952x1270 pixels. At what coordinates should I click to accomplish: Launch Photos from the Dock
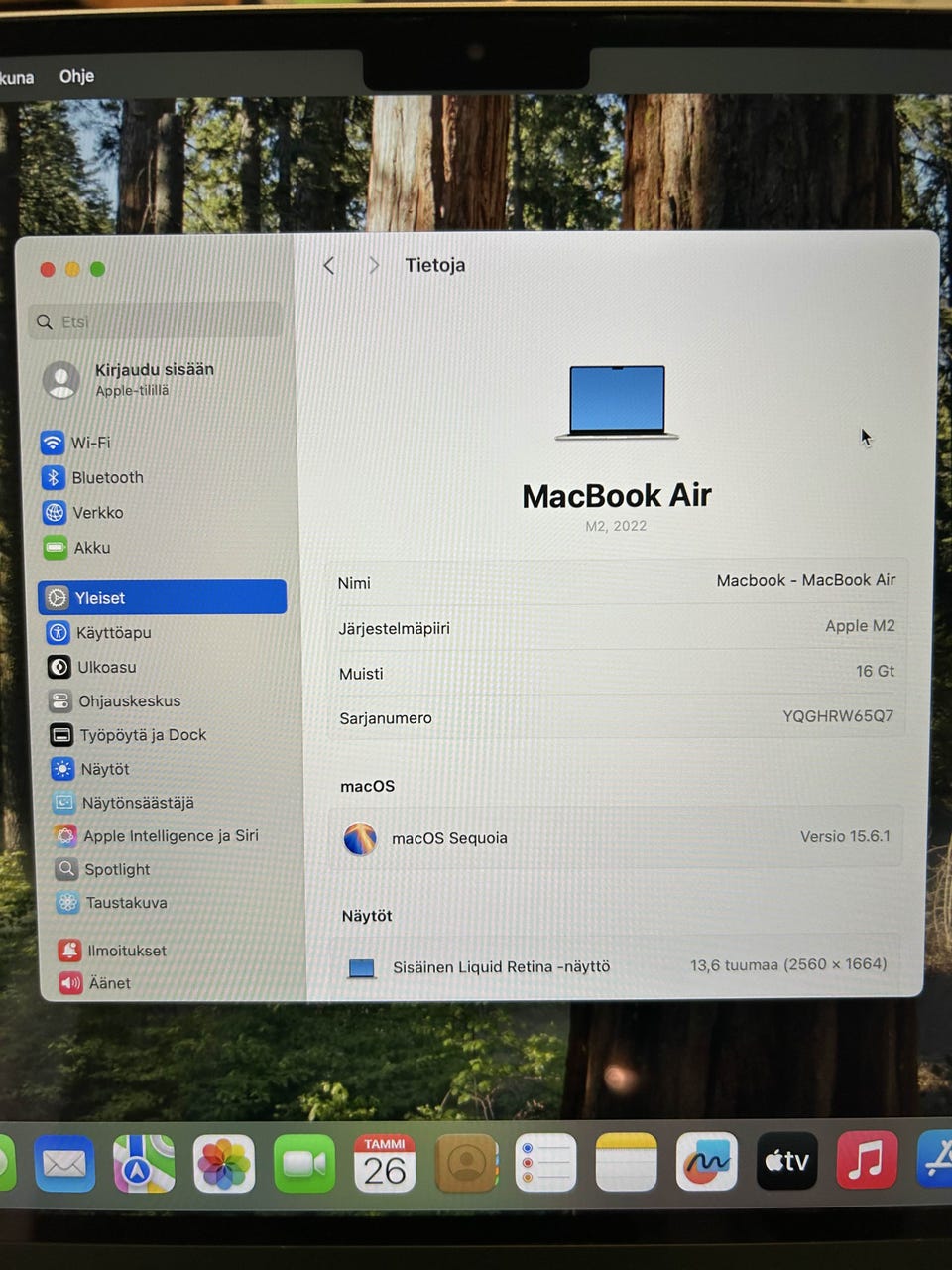(224, 1164)
